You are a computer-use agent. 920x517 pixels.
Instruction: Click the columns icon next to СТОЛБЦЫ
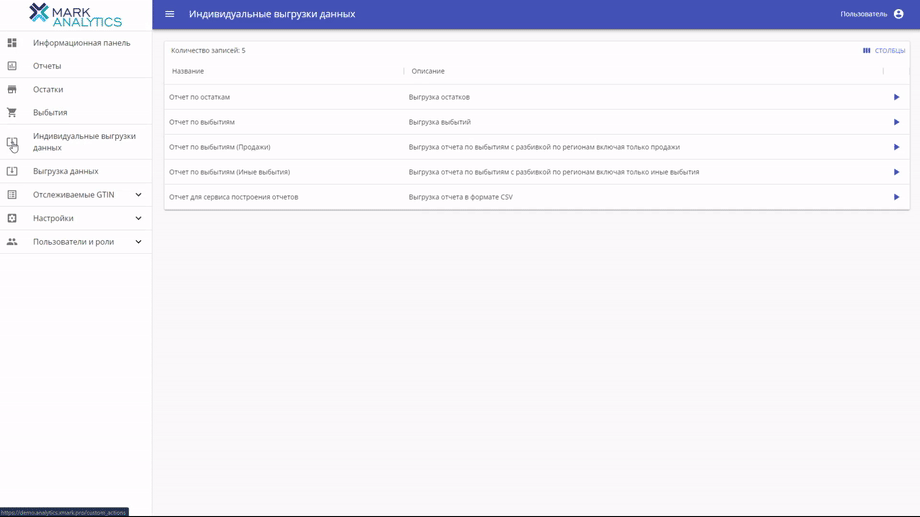tap(867, 50)
